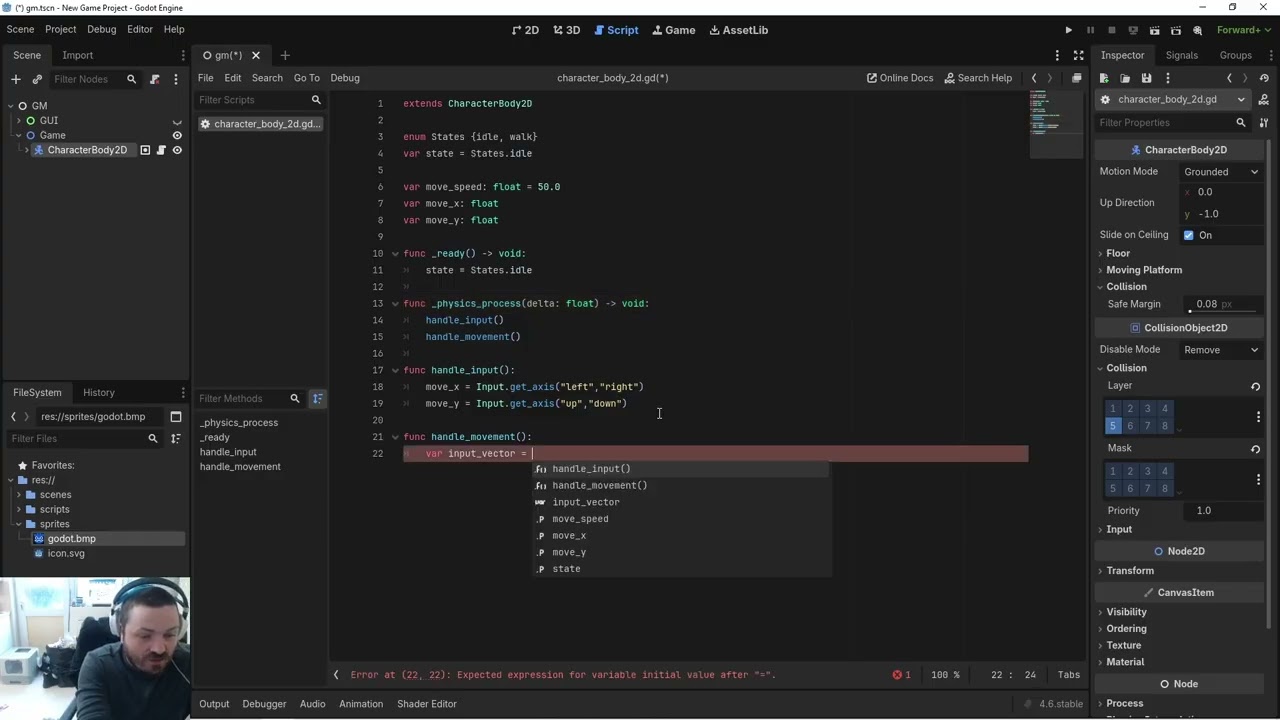Toggle visibility of CharacterBody2D node
The height and width of the screenshot is (720, 1280).
click(177, 150)
